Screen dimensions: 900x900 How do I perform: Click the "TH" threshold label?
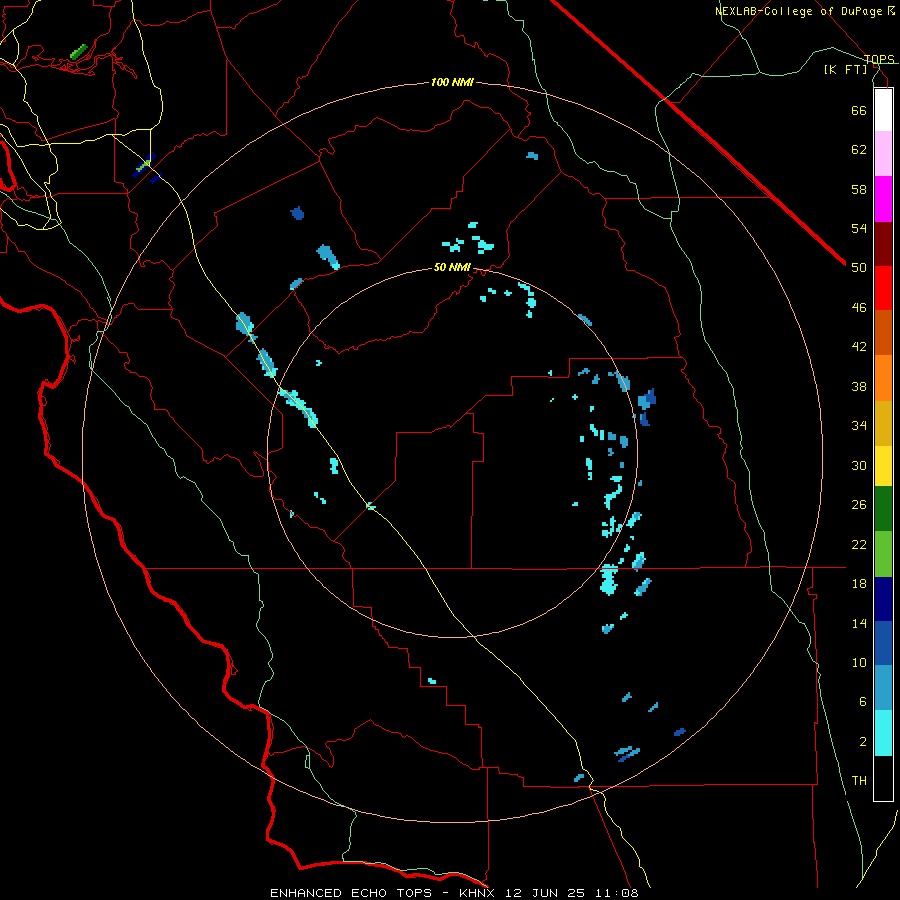click(859, 781)
